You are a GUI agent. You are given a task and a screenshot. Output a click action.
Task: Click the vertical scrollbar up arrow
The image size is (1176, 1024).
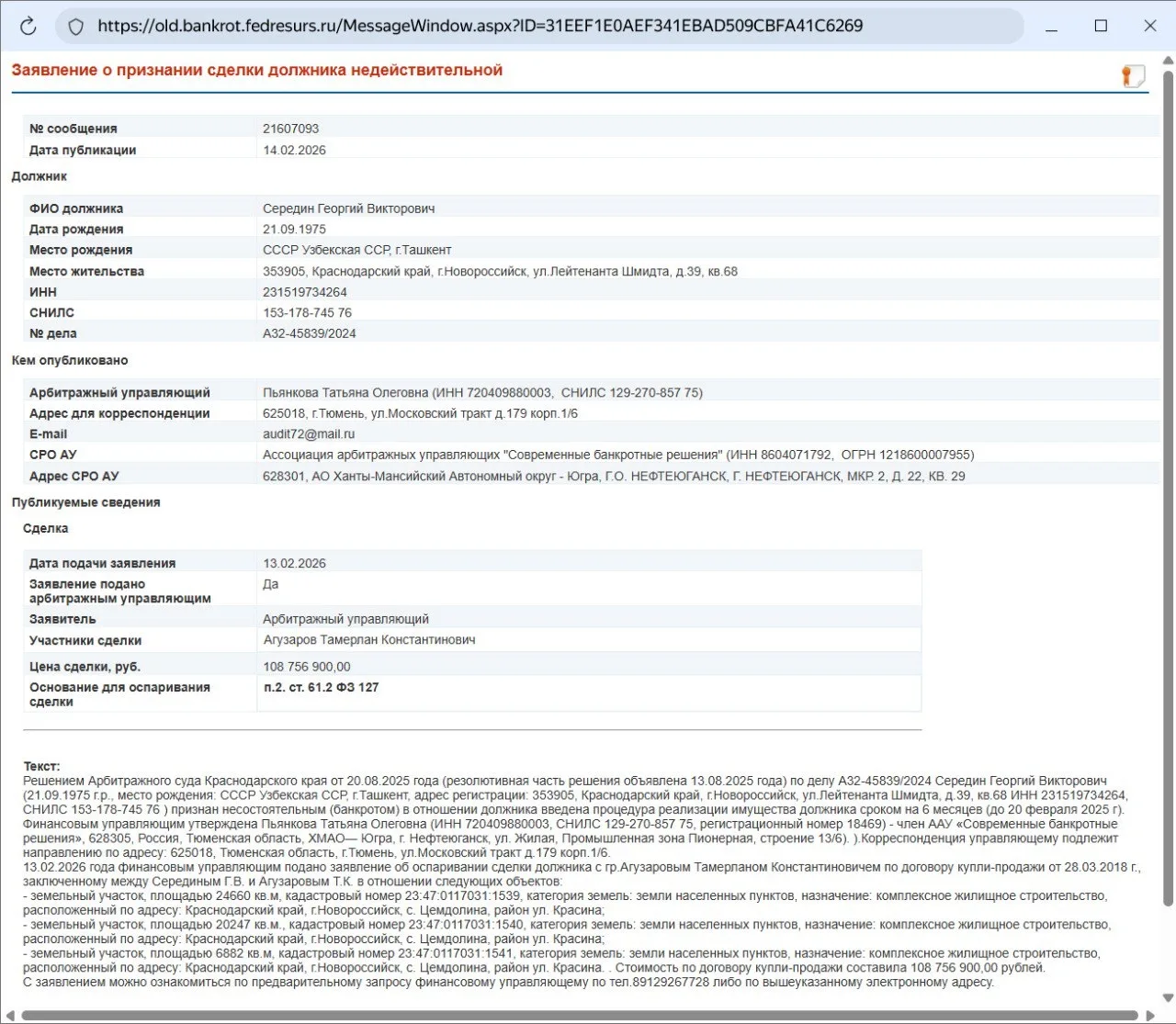(1168, 62)
